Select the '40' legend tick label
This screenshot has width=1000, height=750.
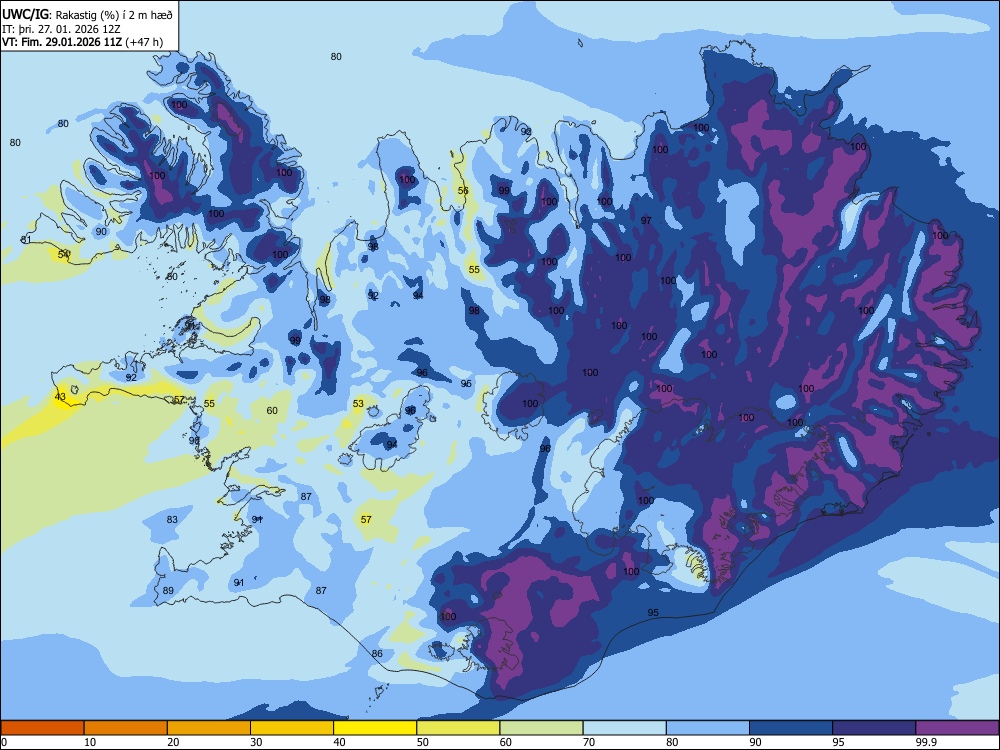[339, 742]
